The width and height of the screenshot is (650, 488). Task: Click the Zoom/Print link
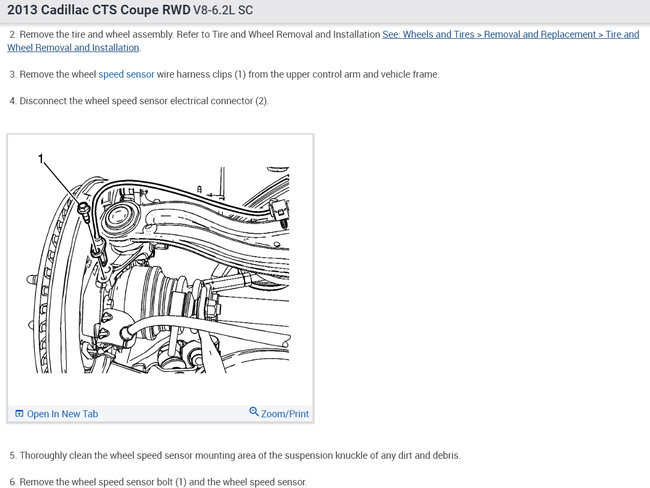(284, 414)
